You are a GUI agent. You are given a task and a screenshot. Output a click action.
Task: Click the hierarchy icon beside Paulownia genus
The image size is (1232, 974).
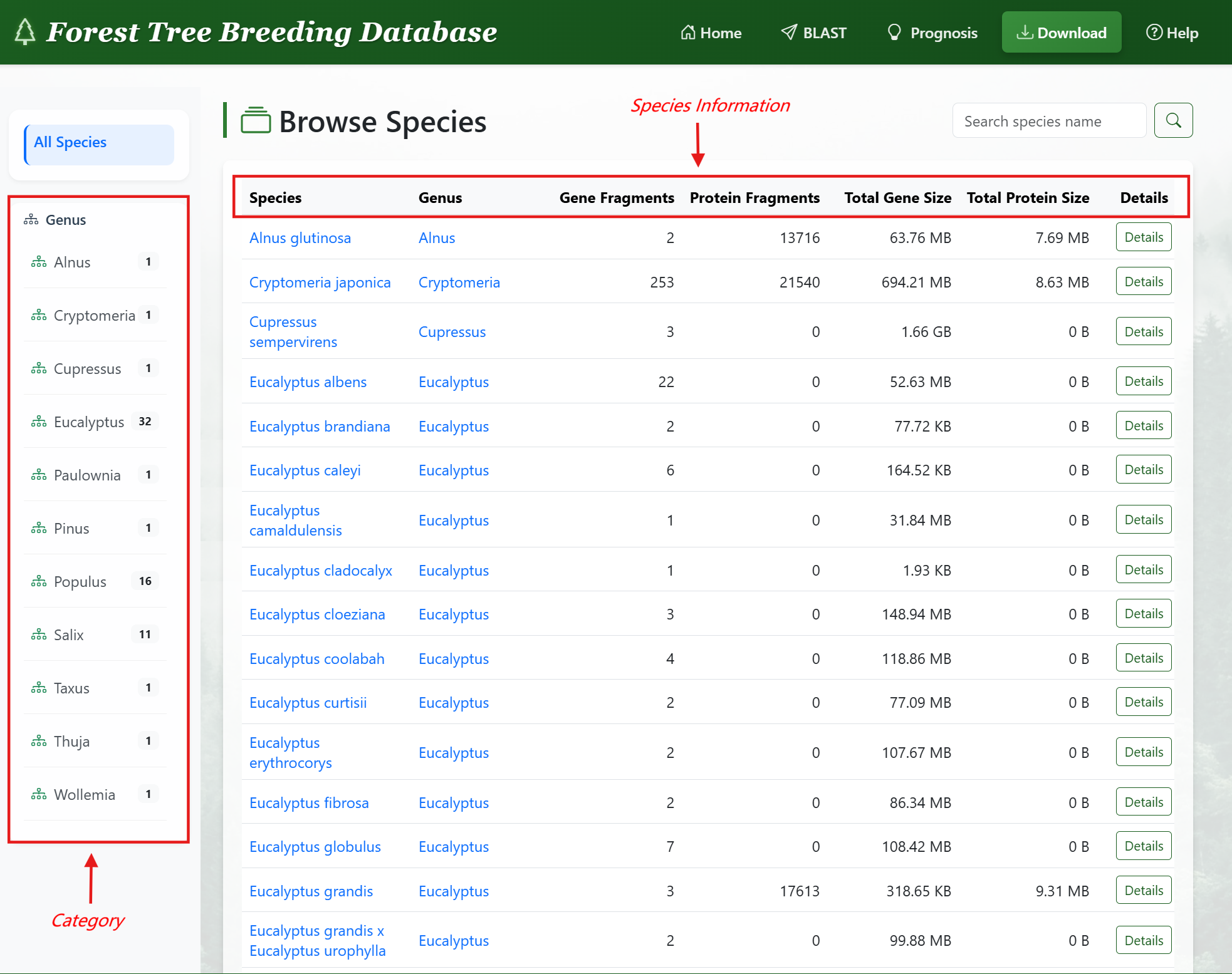(39, 475)
